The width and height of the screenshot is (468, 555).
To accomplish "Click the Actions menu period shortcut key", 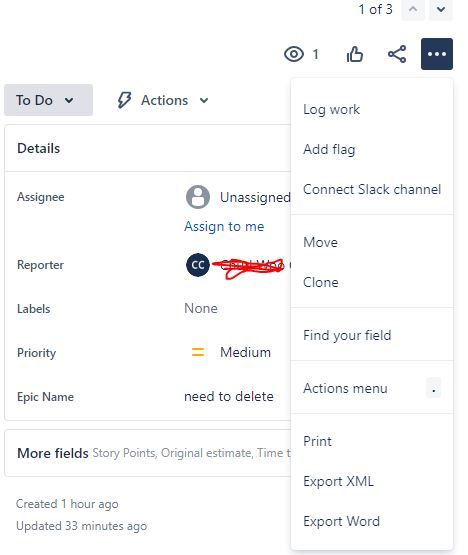I will pyautogui.click(x=433, y=388).
